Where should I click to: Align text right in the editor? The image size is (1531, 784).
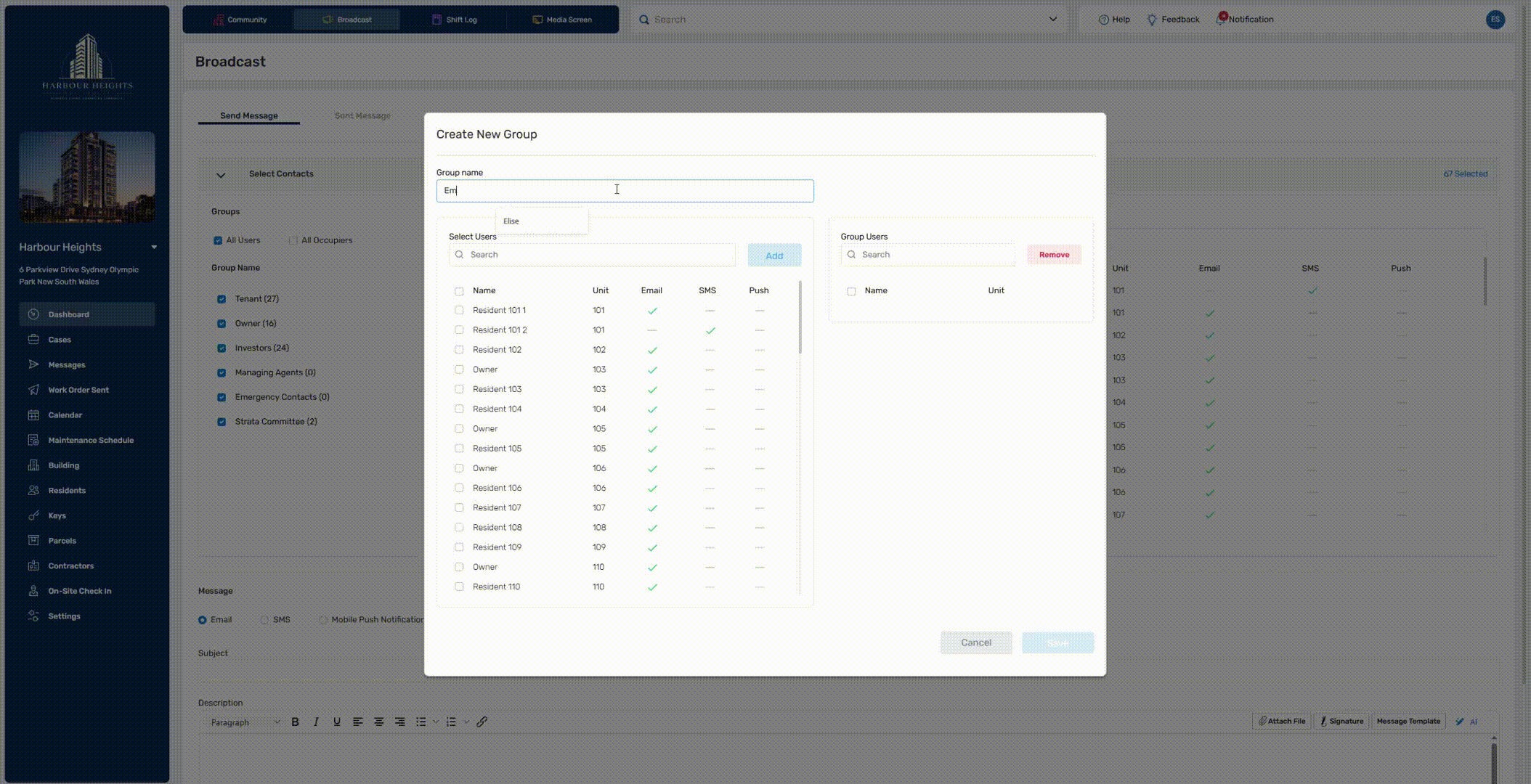(400, 722)
